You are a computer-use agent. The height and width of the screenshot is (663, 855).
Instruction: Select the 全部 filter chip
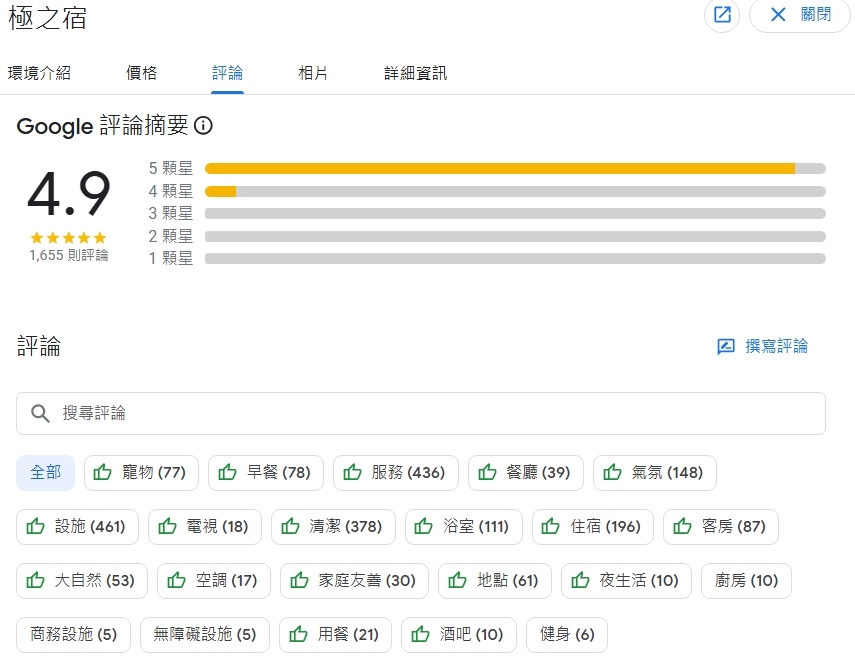(x=45, y=472)
